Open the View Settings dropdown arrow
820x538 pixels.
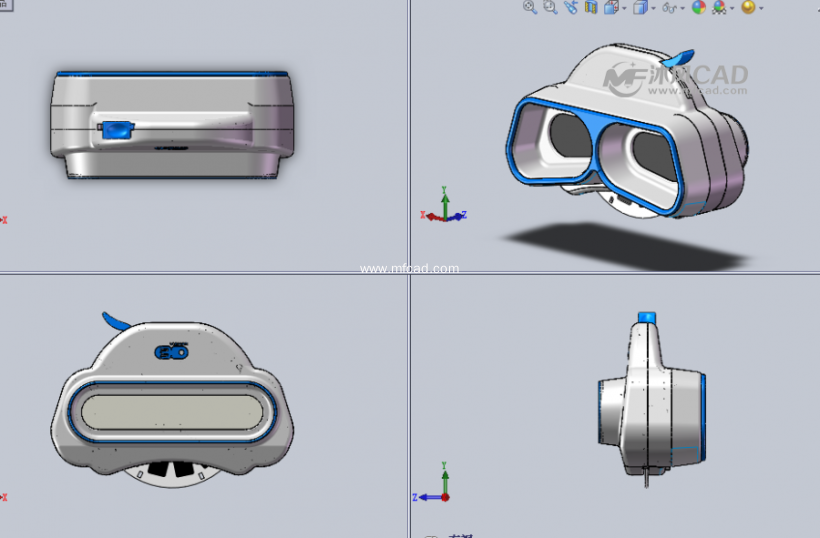click(x=761, y=8)
